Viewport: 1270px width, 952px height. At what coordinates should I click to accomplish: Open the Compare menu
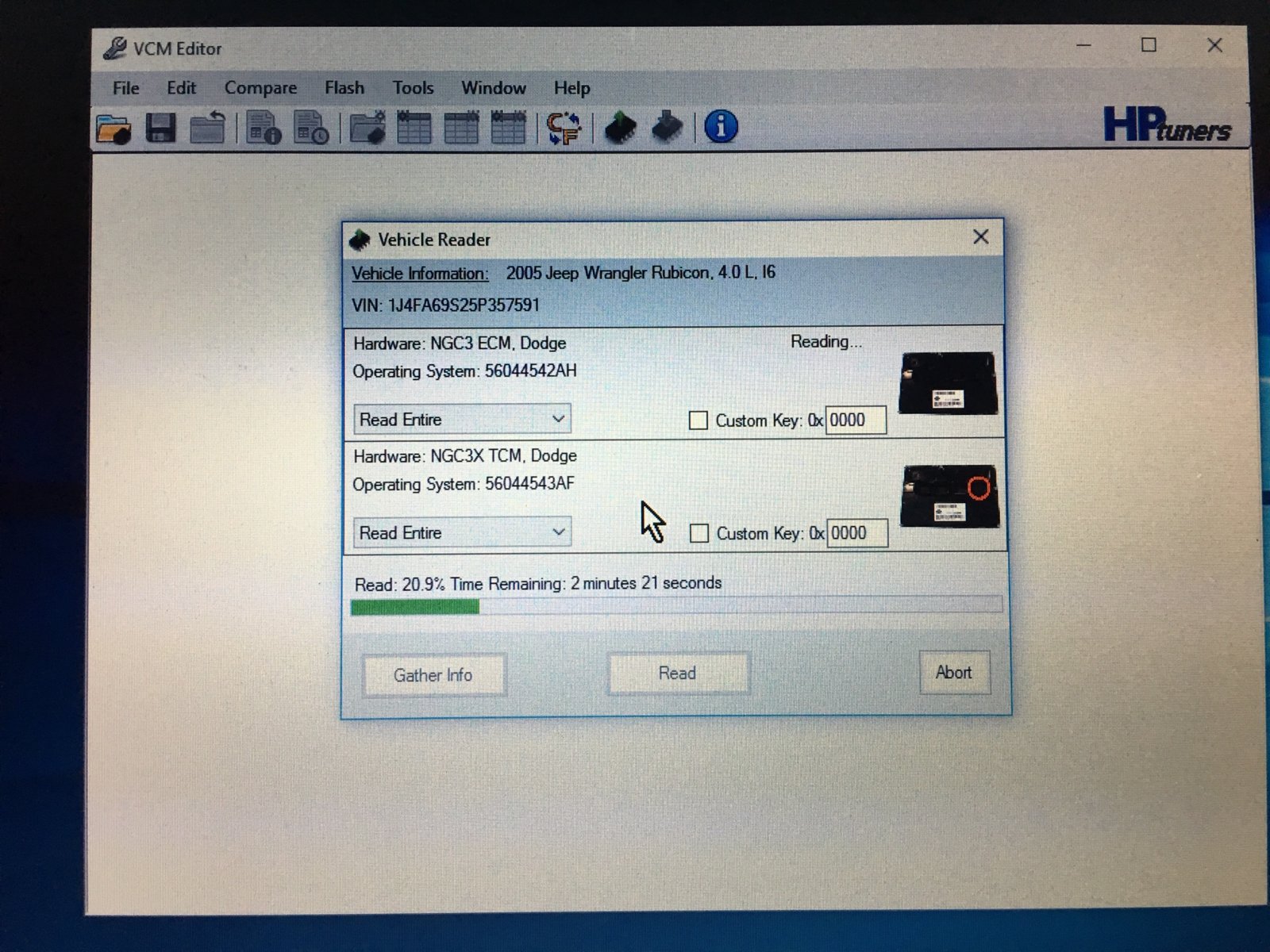260,88
